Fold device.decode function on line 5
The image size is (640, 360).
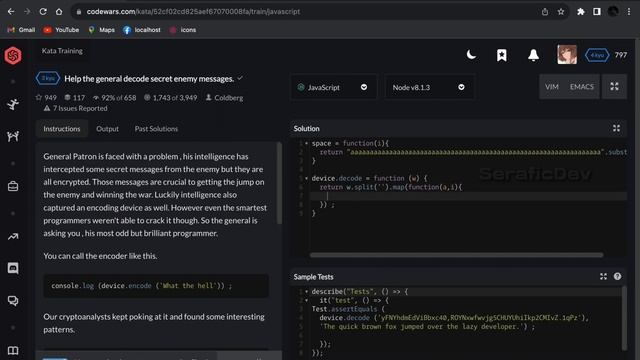[307, 178]
